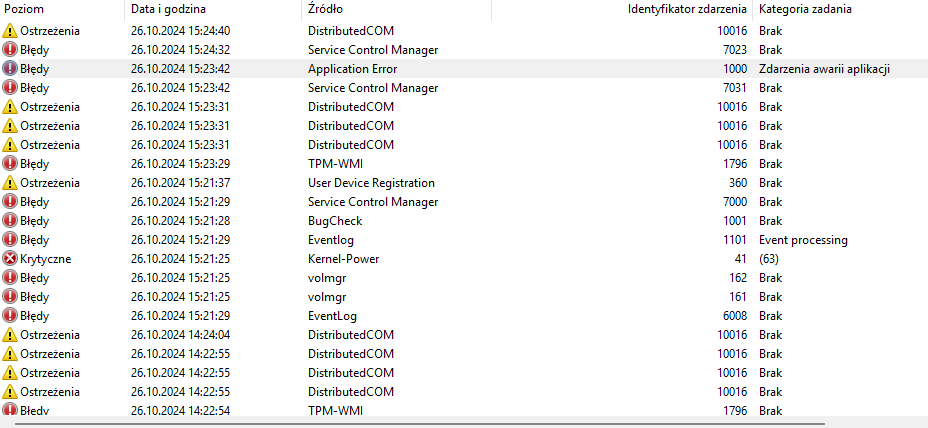Click the critical icon on the Kernel-Power row
This screenshot has width=928, height=428.
10,259
